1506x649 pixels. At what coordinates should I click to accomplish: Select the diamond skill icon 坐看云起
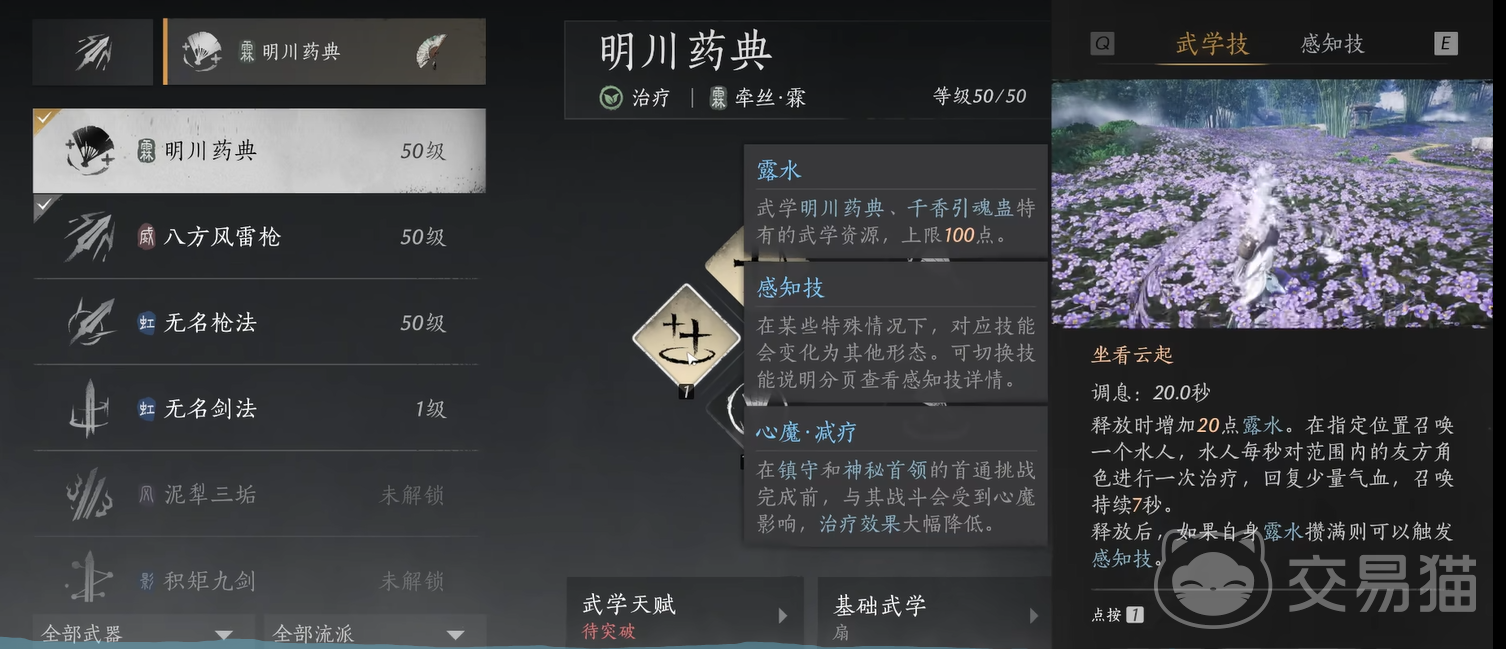[687, 337]
